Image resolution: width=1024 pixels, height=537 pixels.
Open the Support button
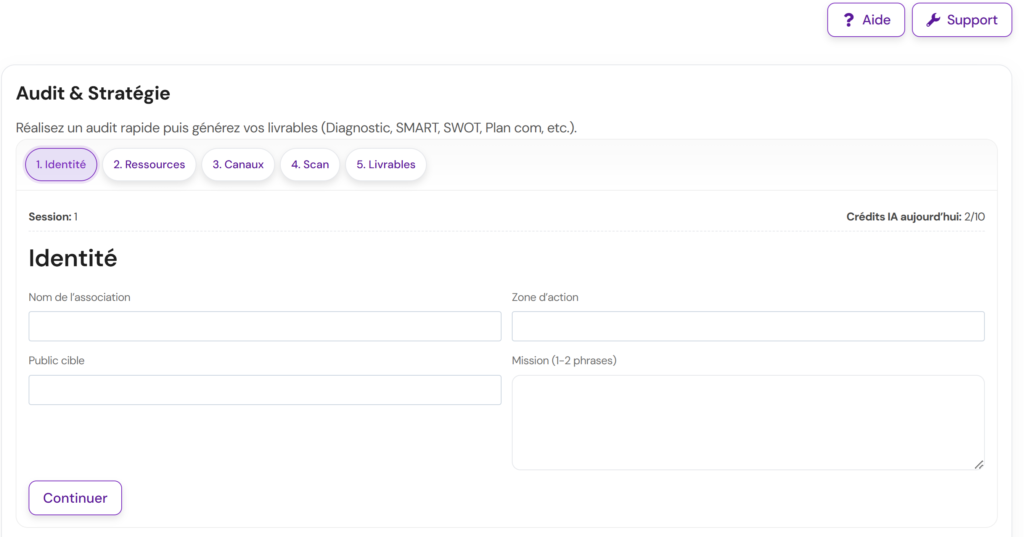coord(961,20)
